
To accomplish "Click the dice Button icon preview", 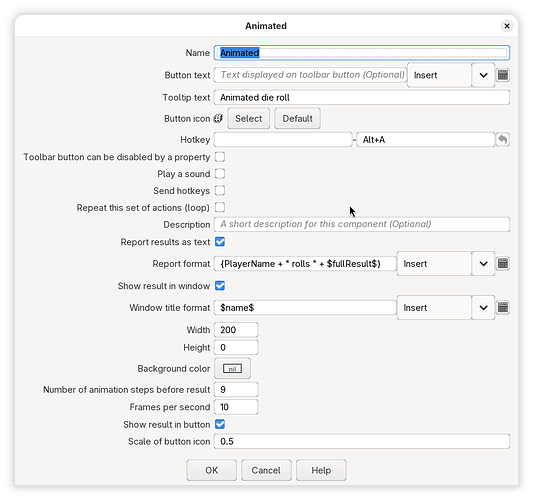I will [x=218, y=119].
